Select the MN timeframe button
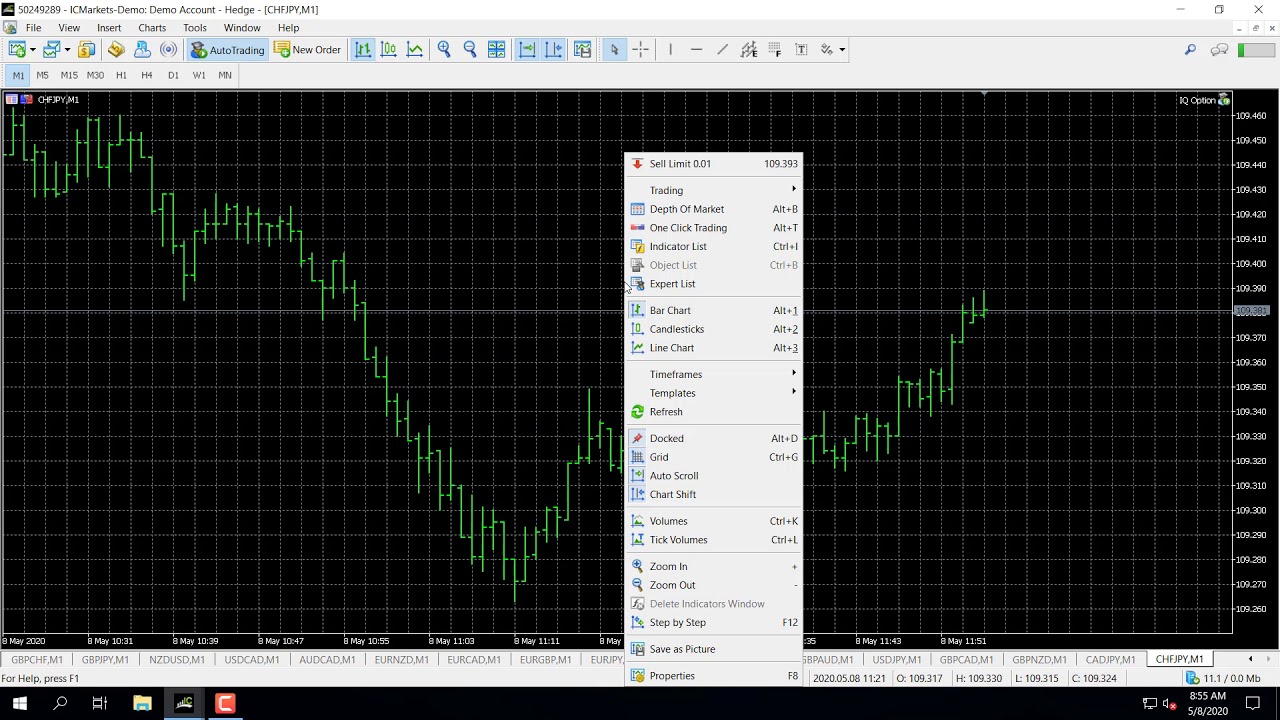 click(x=225, y=75)
